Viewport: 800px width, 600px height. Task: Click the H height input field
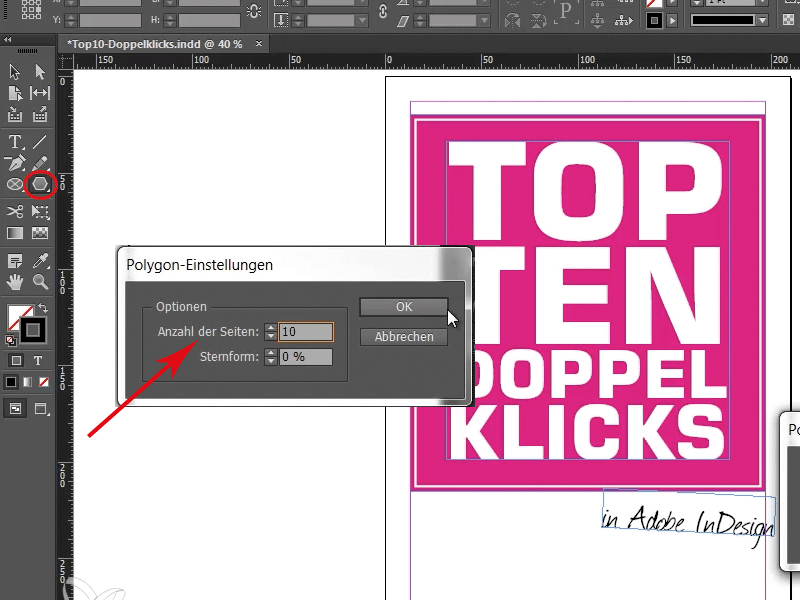[x=209, y=20]
